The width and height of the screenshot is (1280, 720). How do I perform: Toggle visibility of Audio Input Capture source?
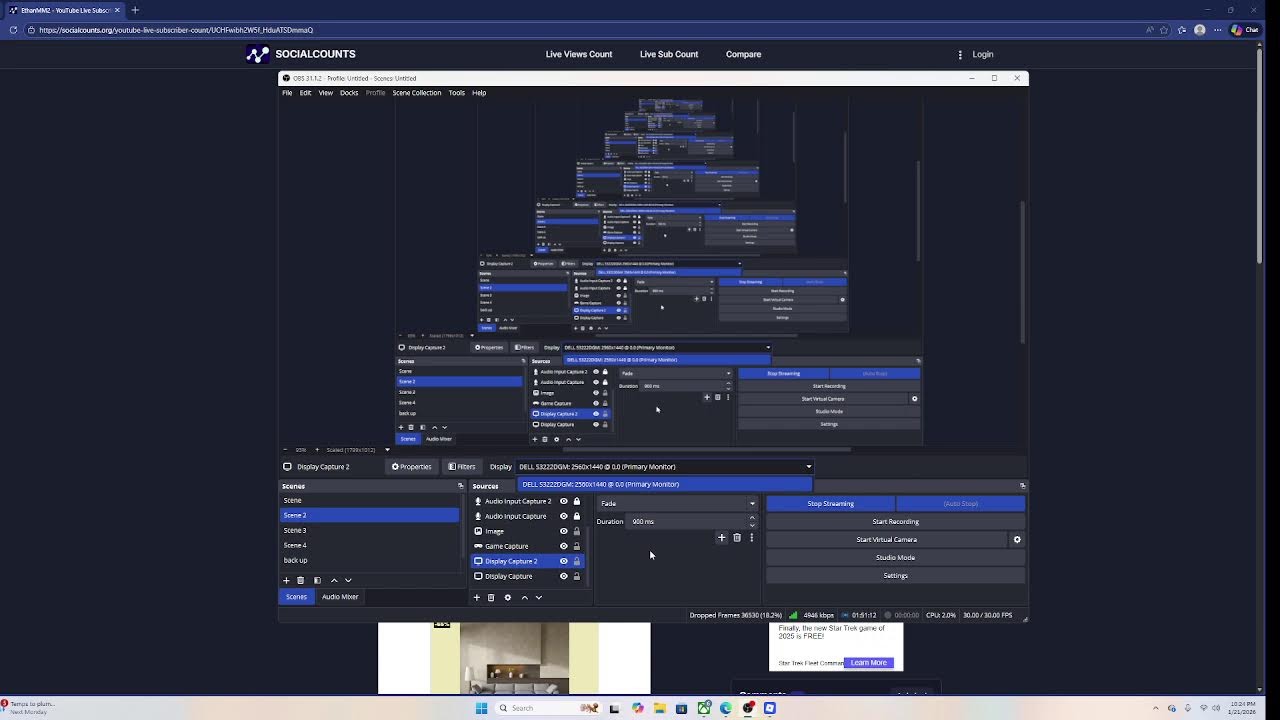coord(563,516)
